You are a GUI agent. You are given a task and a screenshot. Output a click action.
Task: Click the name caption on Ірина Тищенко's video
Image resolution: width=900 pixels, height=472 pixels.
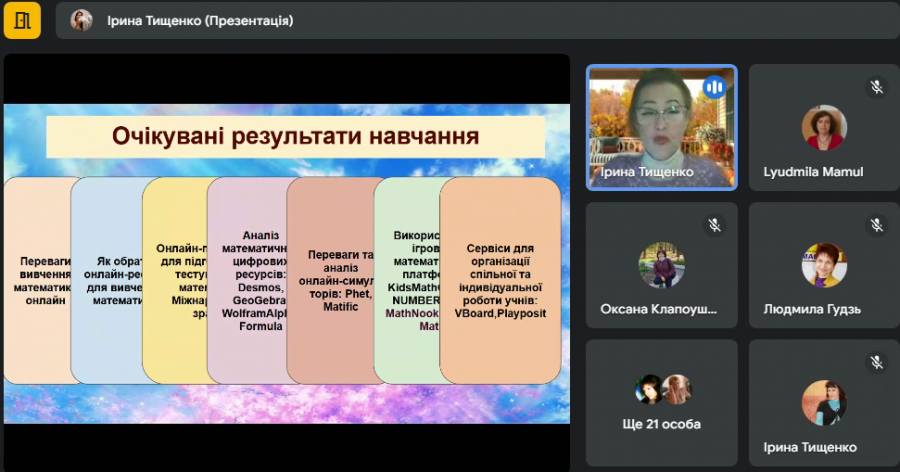pos(647,172)
